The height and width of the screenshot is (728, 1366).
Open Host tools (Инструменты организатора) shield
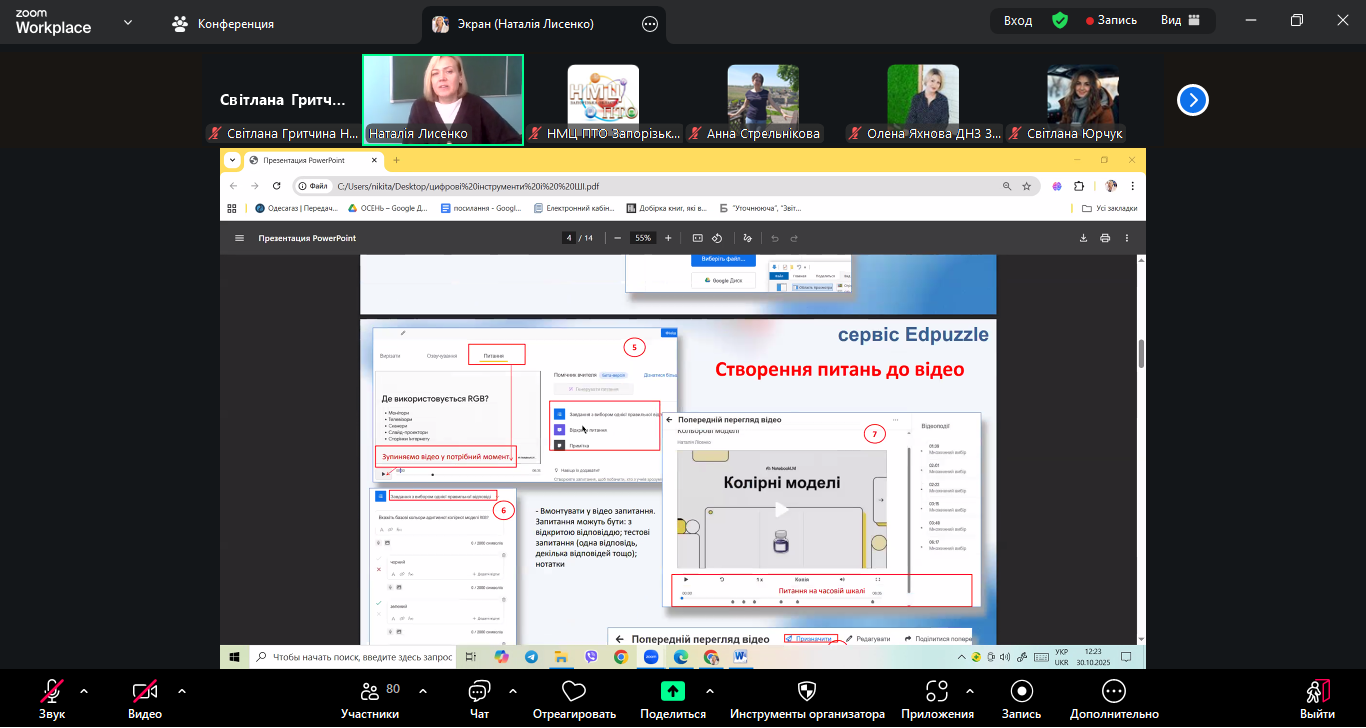pos(806,692)
